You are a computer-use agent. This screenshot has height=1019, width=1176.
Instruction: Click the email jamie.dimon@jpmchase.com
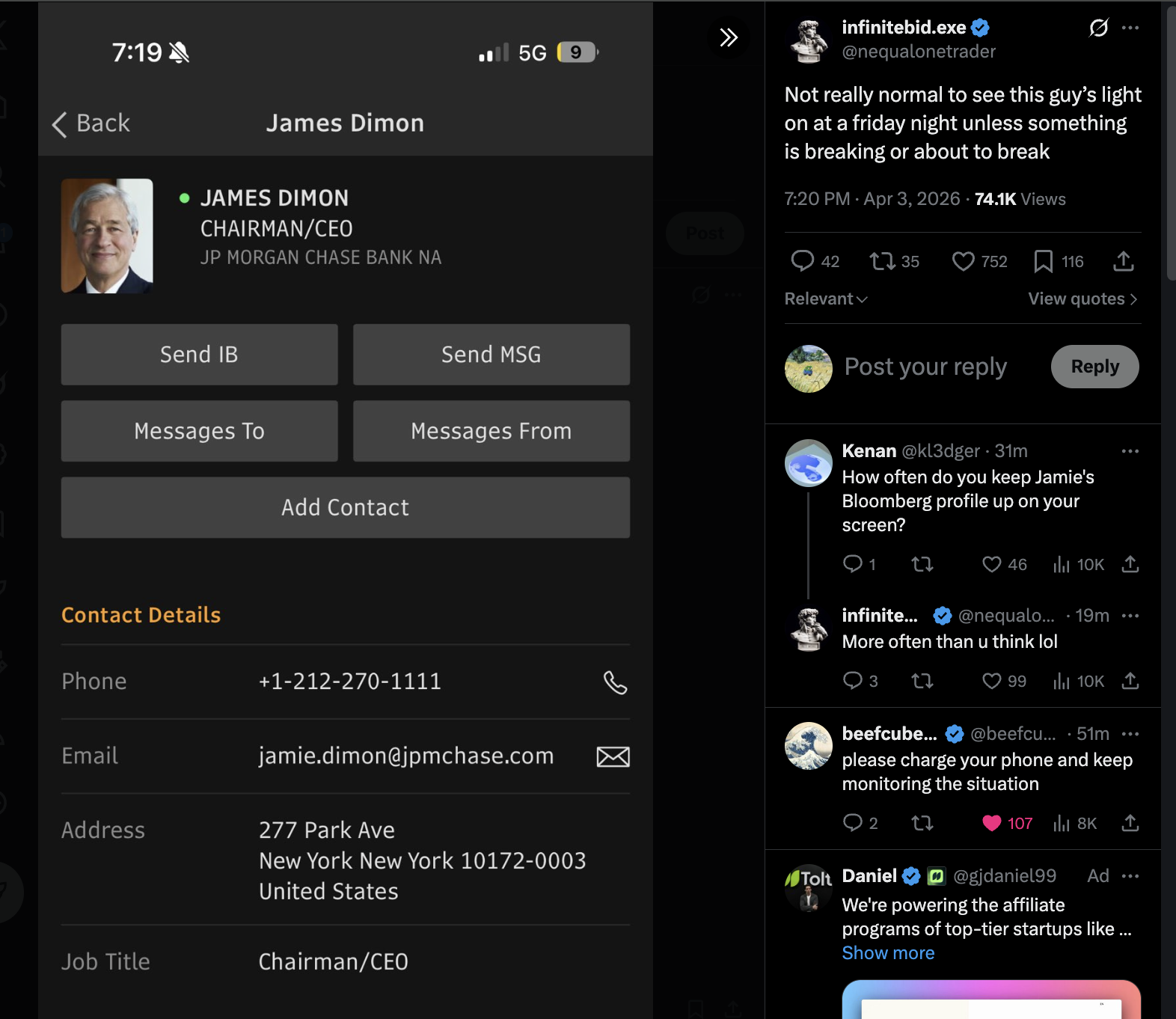[x=406, y=756]
